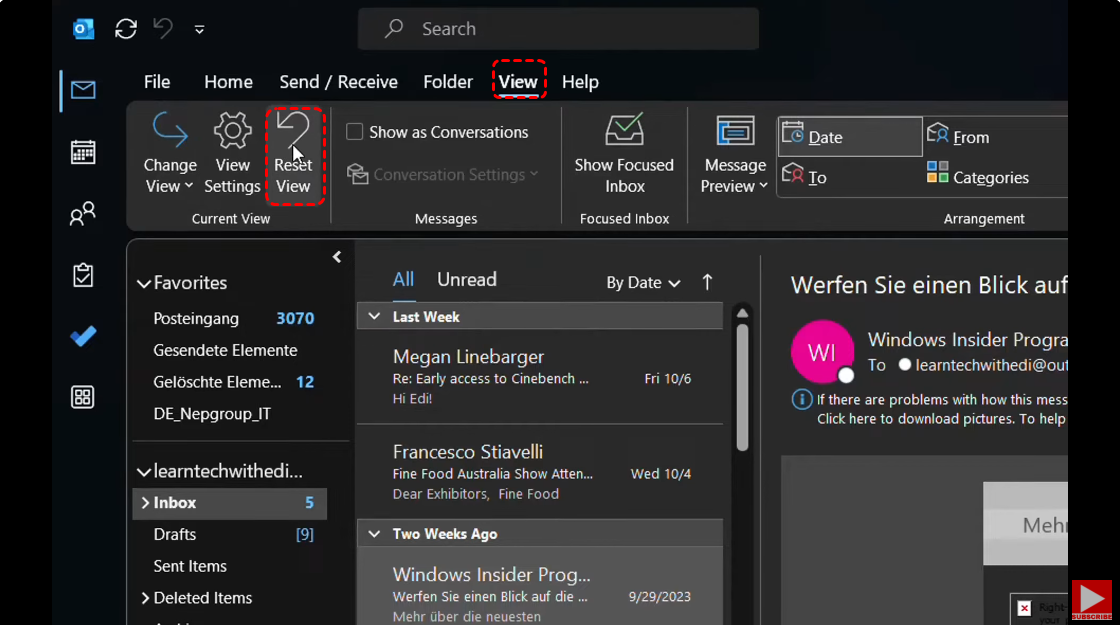Open the Folder ribbon tab
This screenshot has height=625, width=1120.
coord(447,82)
